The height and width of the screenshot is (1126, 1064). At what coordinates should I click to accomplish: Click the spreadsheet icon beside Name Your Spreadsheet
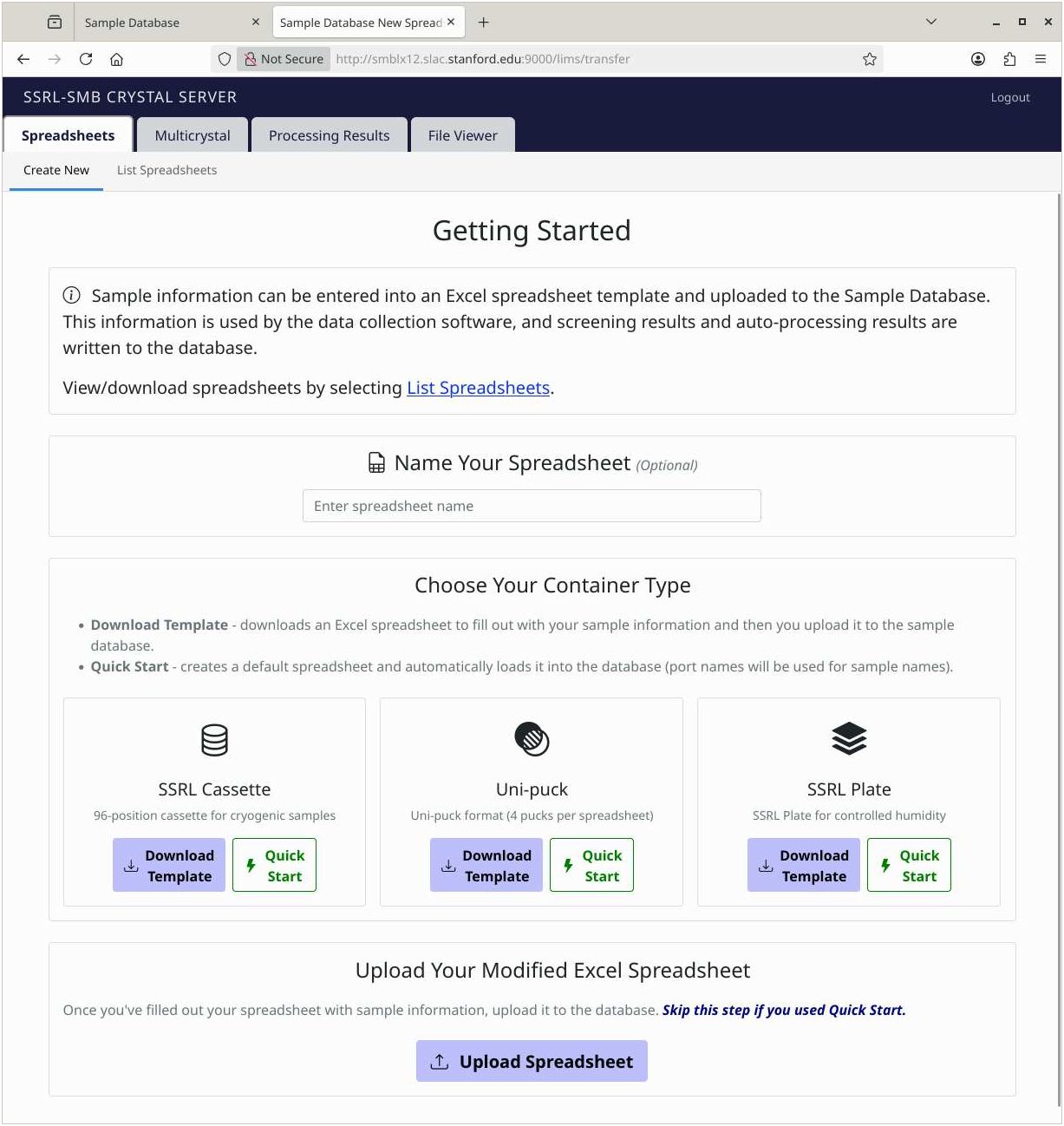click(376, 463)
